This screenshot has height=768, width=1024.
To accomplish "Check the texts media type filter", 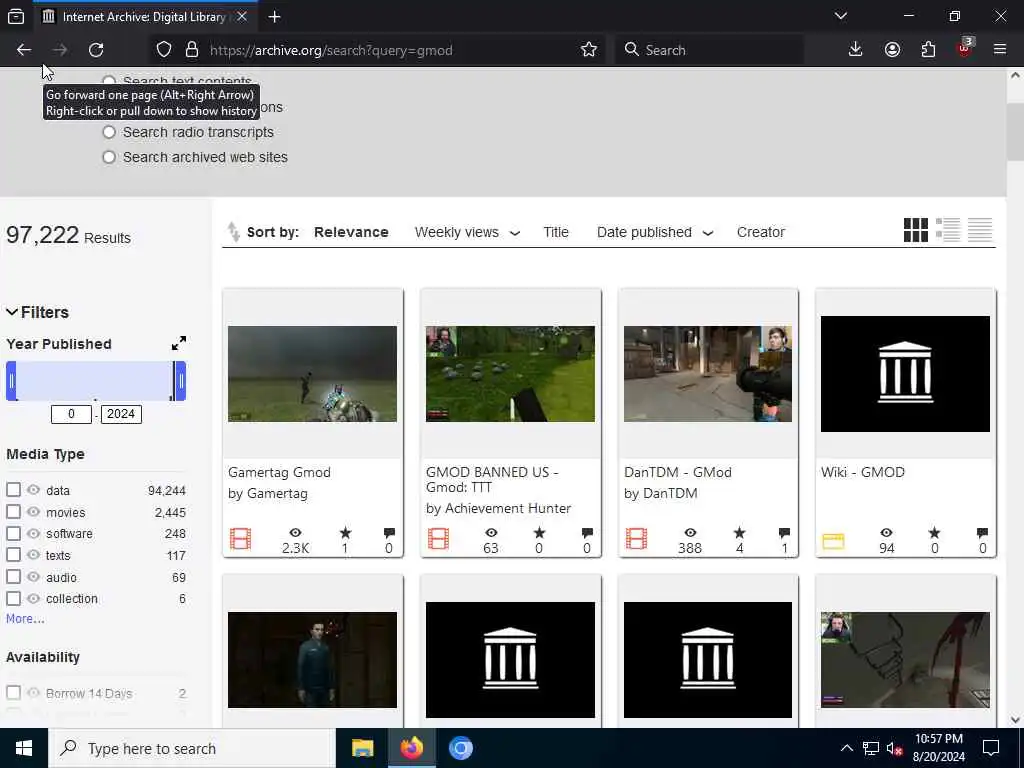I will click(14, 555).
